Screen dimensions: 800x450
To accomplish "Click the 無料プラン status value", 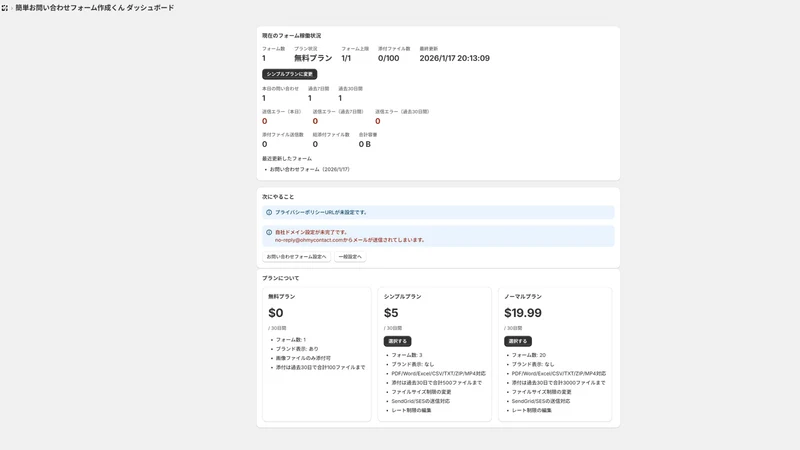I will tap(313, 58).
